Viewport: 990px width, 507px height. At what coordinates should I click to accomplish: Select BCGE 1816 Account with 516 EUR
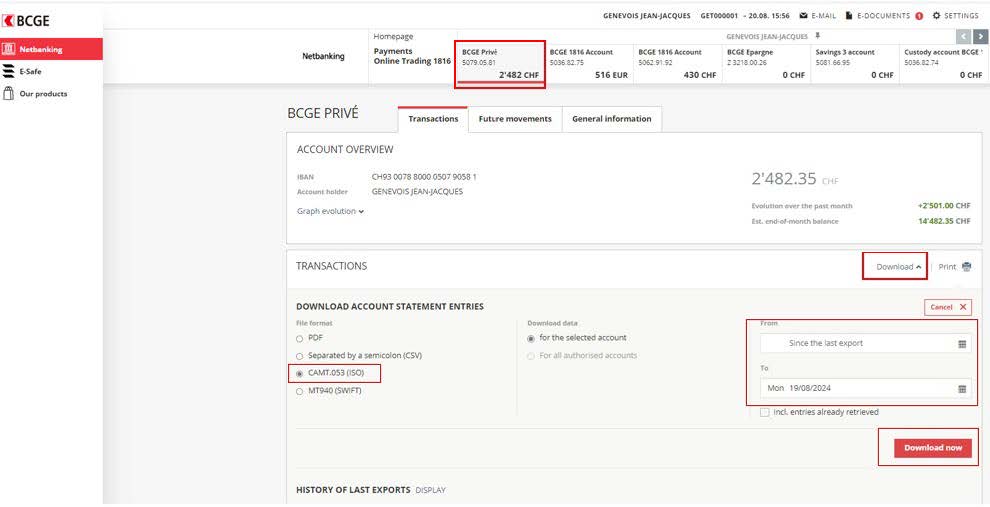click(588, 64)
